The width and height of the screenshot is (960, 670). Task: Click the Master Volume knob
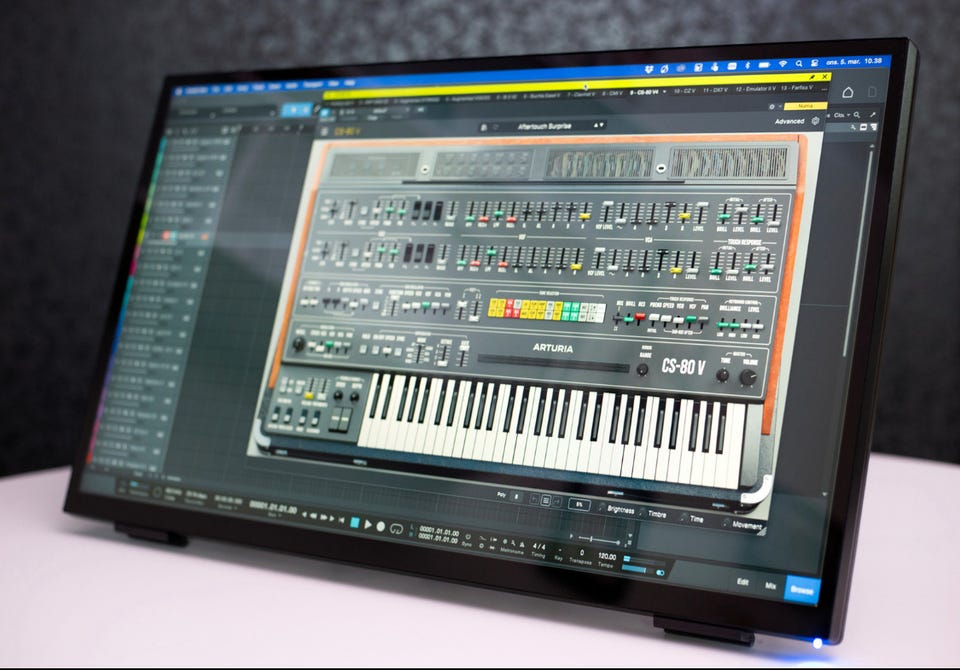(748, 377)
